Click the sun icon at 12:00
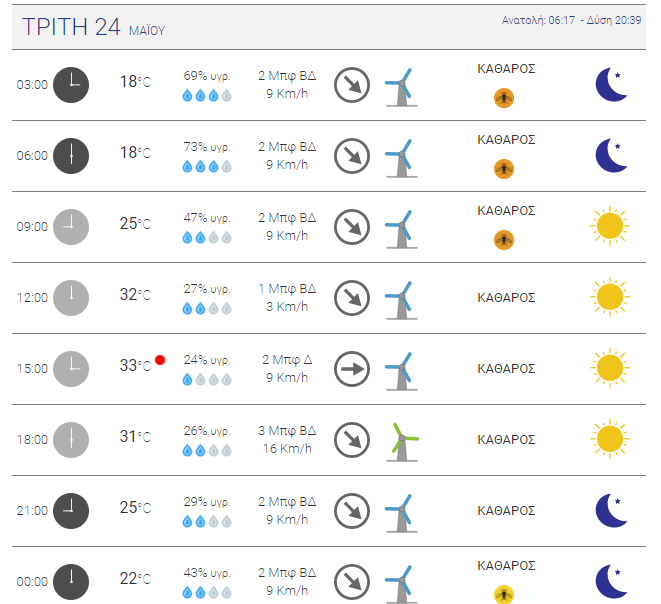661x604 pixels. point(610,297)
